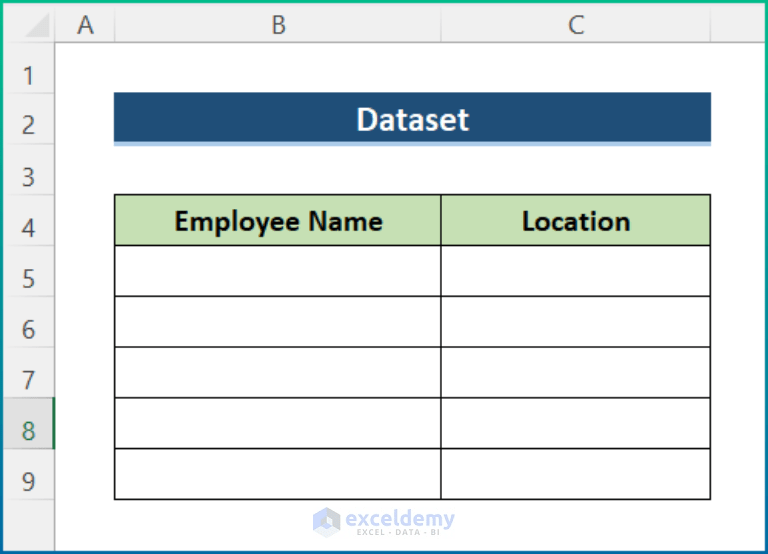Select cell B8 in Employee Name column

coord(278,424)
